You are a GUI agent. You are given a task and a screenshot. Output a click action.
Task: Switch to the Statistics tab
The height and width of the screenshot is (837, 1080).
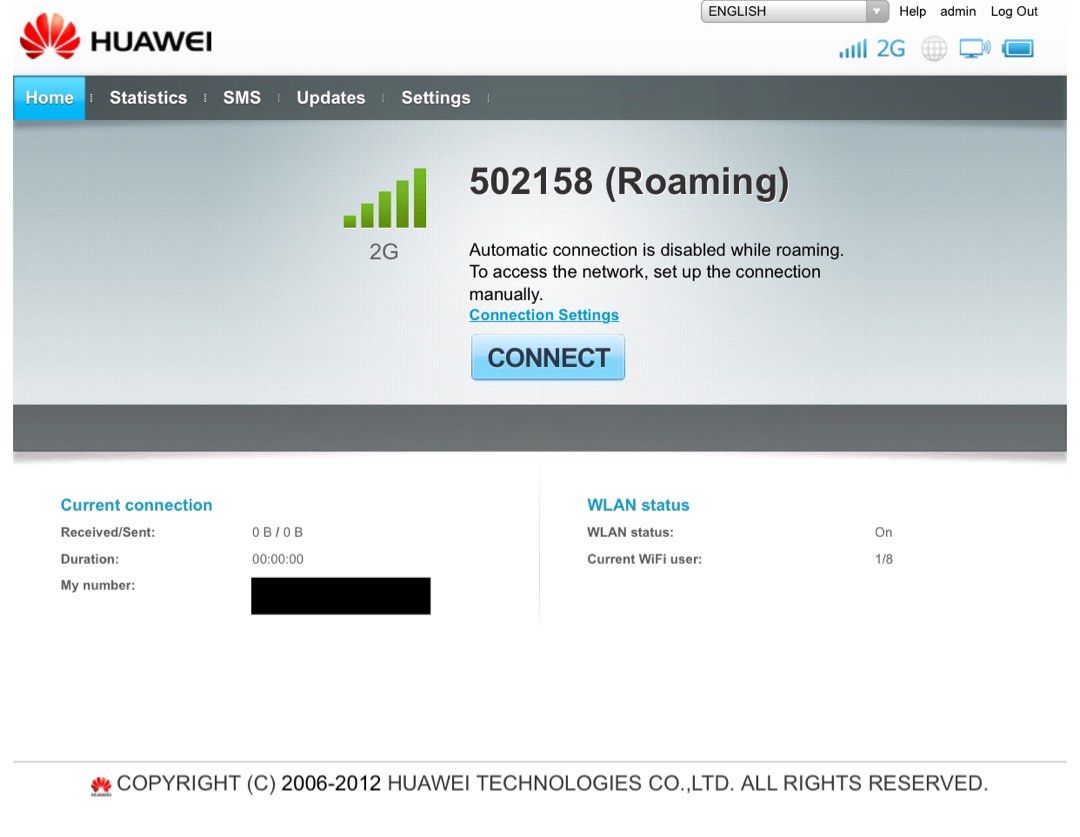click(148, 97)
